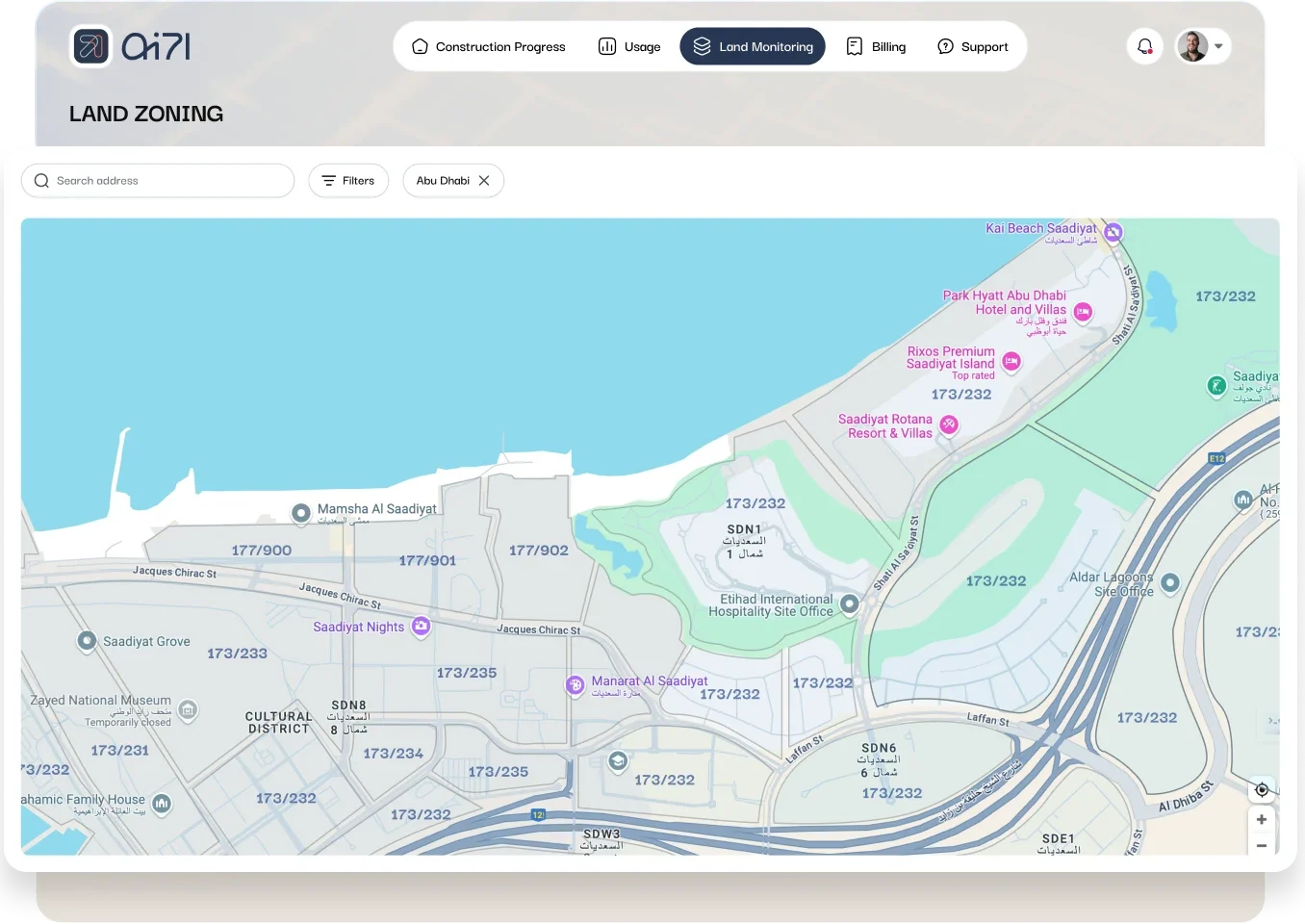The height and width of the screenshot is (924, 1305).
Task: Click the Support question mark icon
Action: point(946,46)
